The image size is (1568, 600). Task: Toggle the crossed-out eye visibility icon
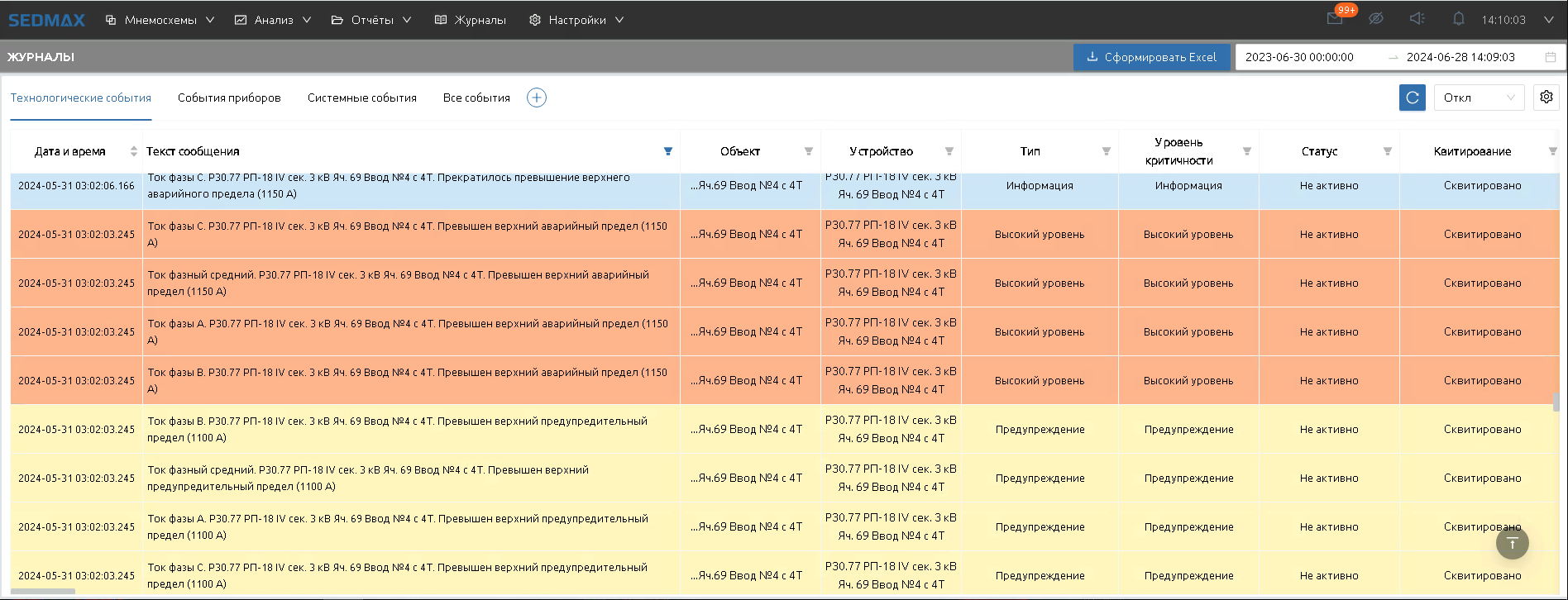pos(1376,19)
